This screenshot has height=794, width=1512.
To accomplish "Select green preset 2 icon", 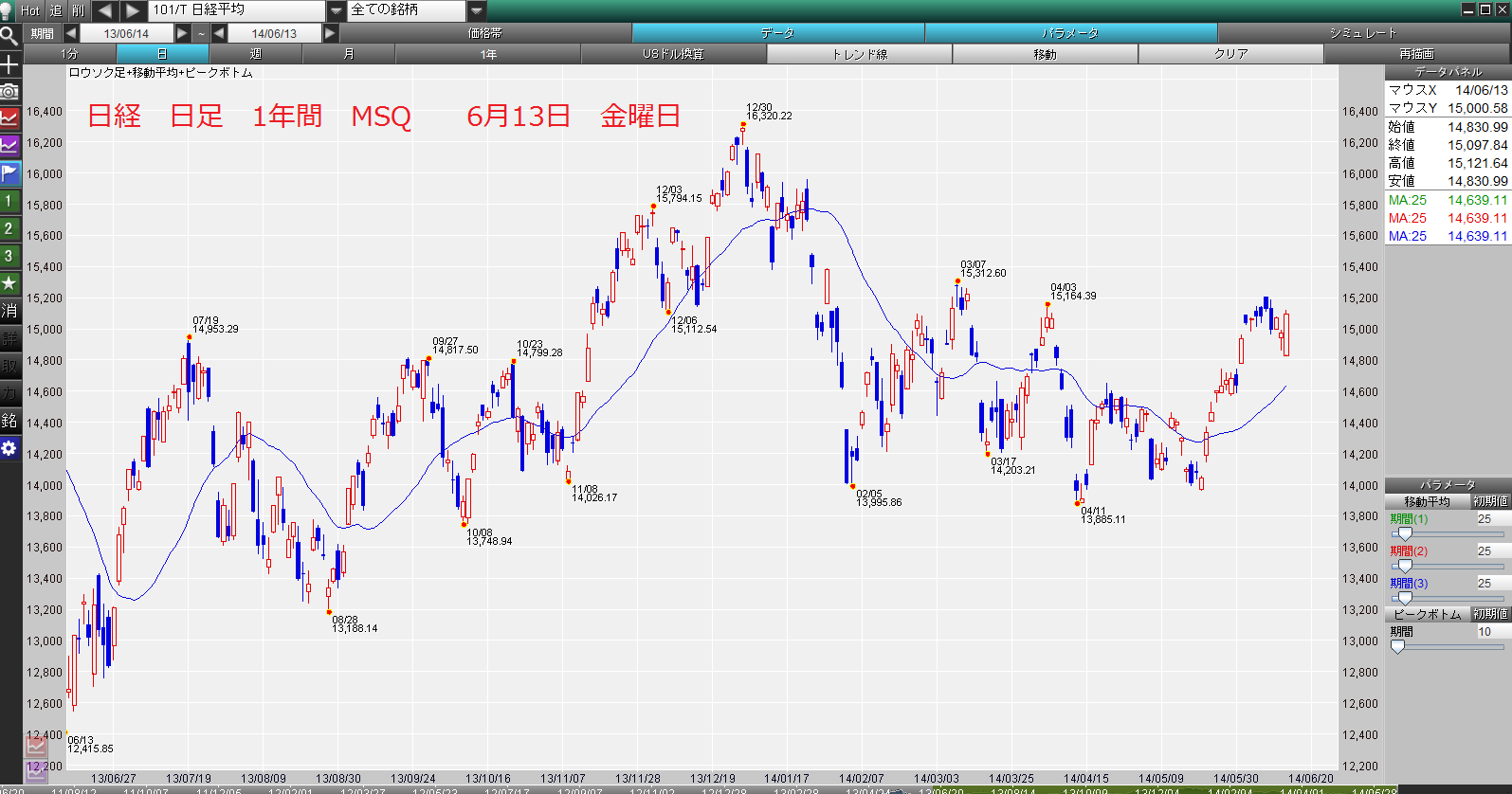I will pyautogui.click(x=9, y=228).
